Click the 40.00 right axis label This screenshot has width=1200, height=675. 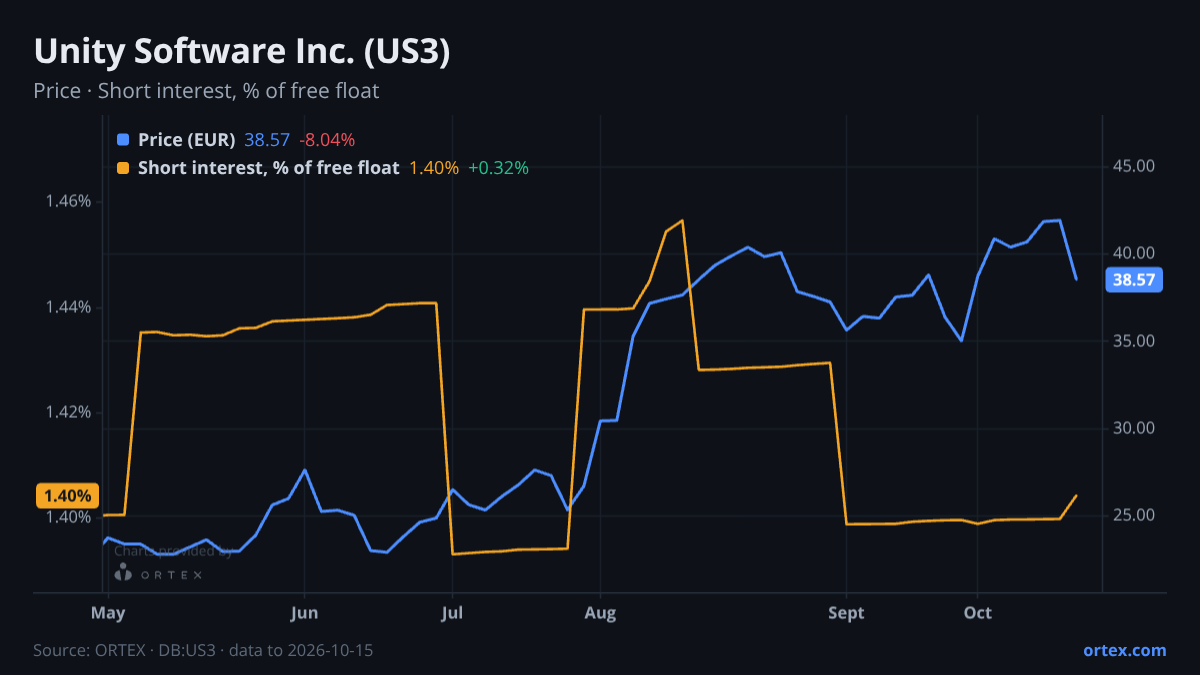click(1134, 253)
